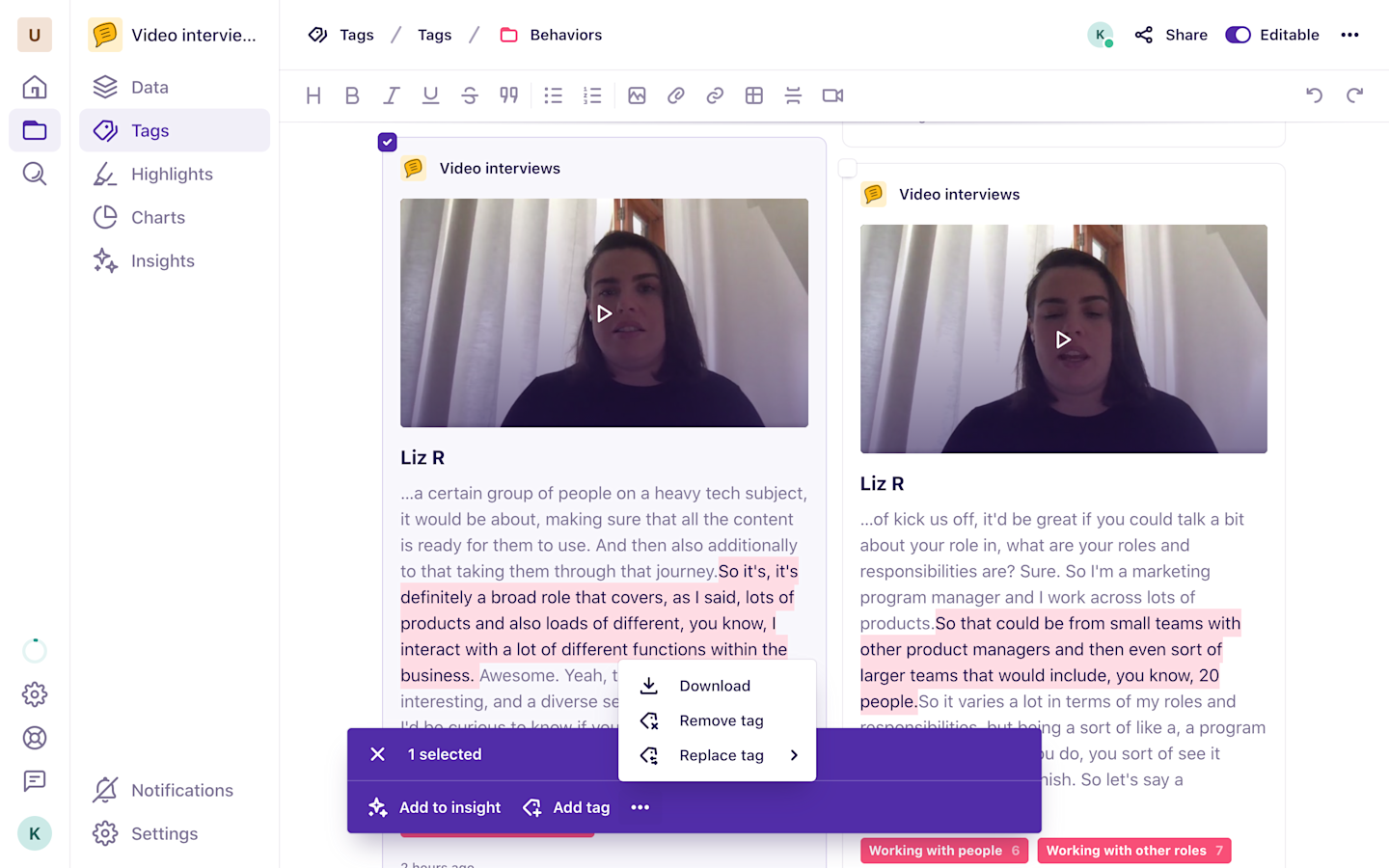Open the feedback chat icon in left rail
1389x868 pixels.
[35, 780]
